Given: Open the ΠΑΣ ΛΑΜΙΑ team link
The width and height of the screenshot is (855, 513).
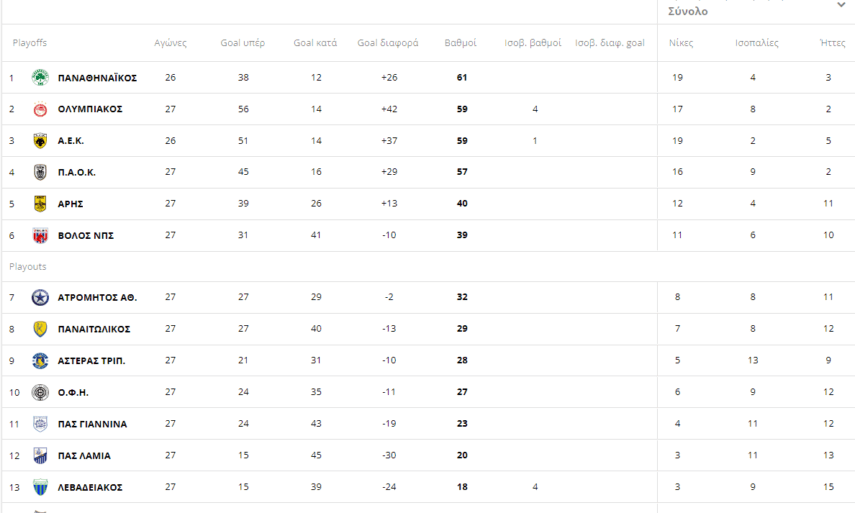Looking at the screenshot, I should pyautogui.click(x=84, y=456).
